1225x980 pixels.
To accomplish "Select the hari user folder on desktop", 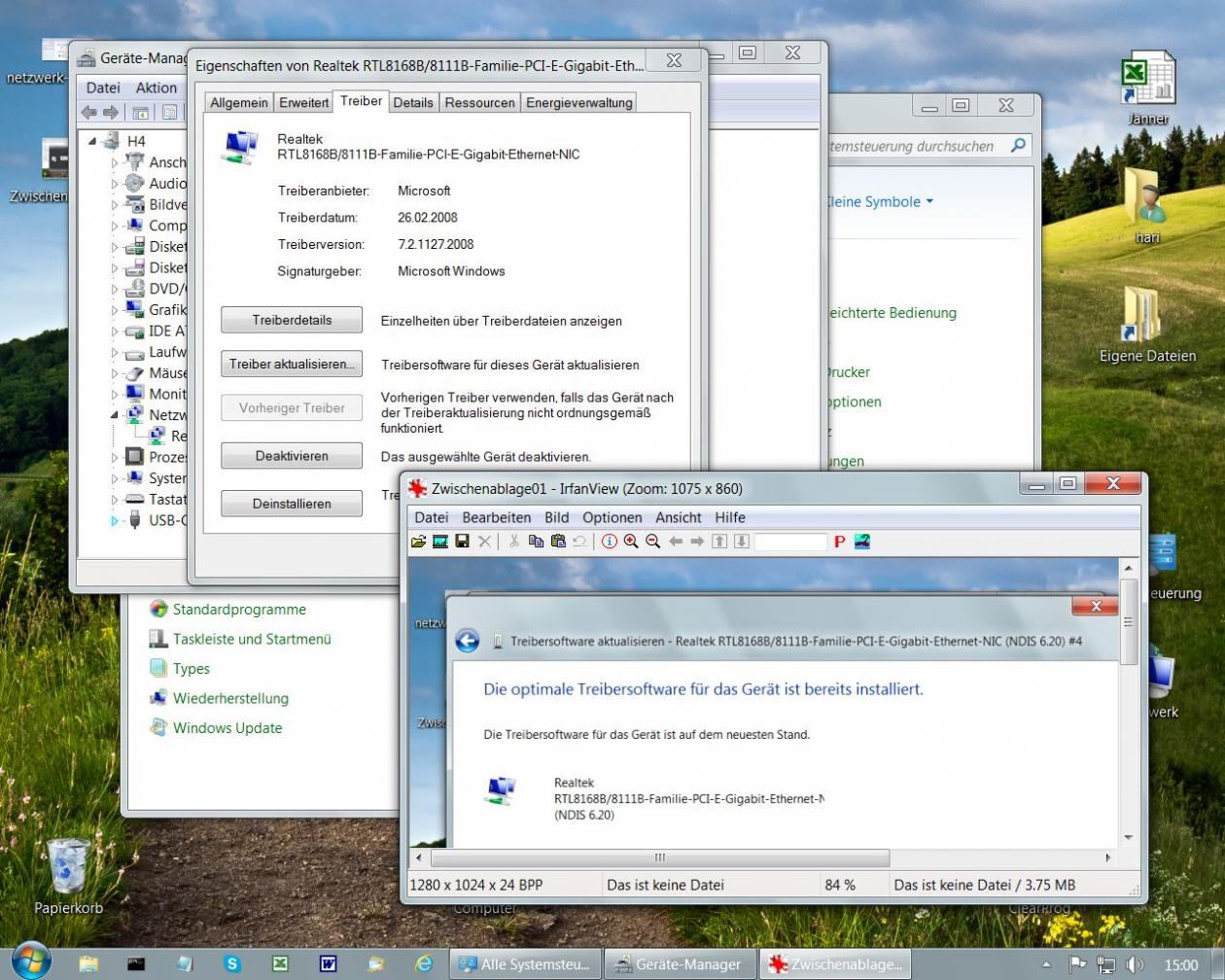I will point(1148,205).
